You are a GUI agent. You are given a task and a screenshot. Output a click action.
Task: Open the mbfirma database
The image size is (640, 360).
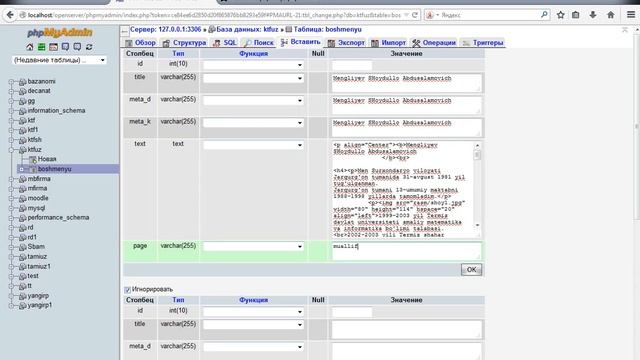coord(39,179)
